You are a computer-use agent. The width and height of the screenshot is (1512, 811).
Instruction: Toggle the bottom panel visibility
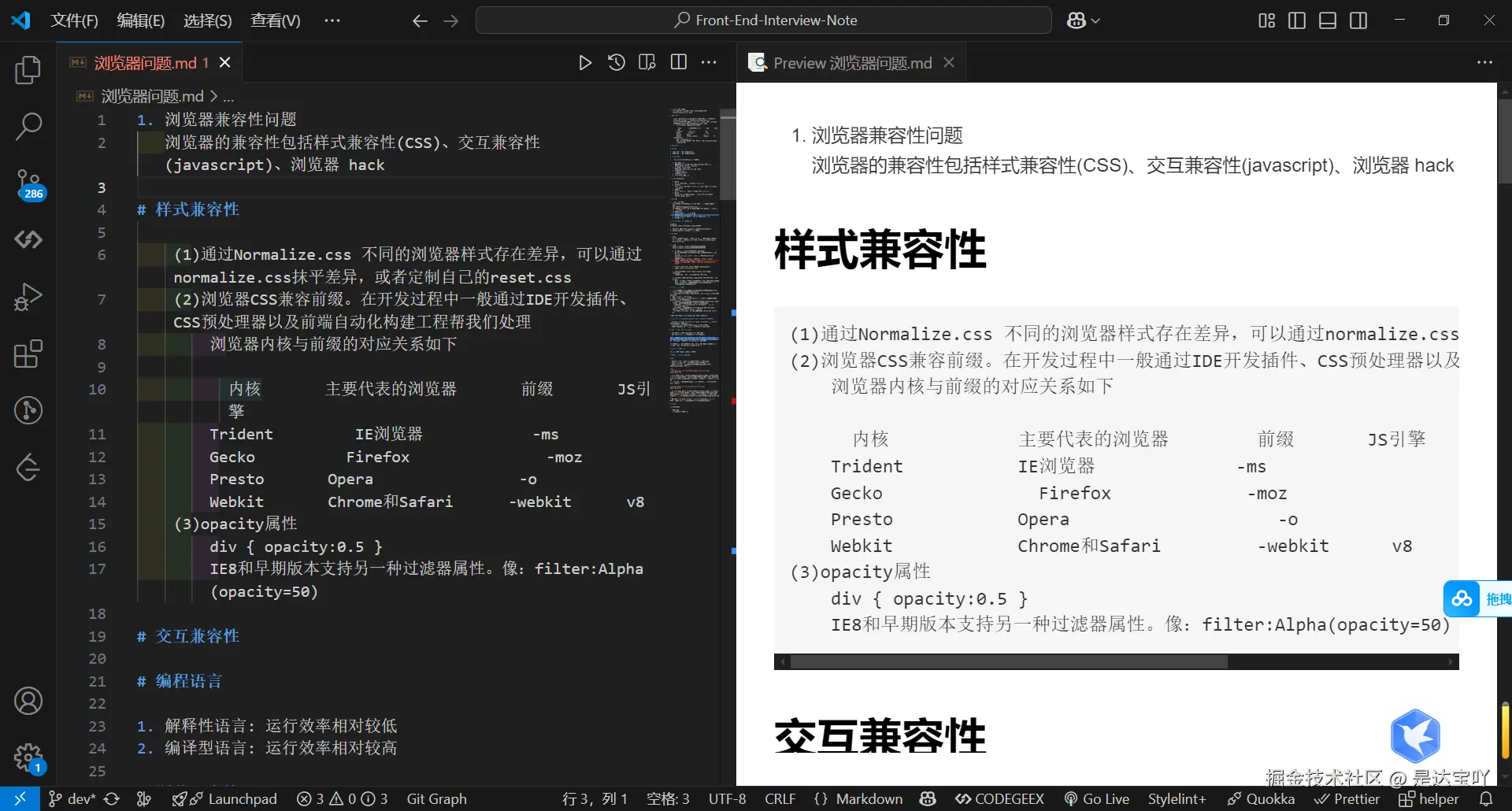pyautogui.click(x=1327, y=20)
